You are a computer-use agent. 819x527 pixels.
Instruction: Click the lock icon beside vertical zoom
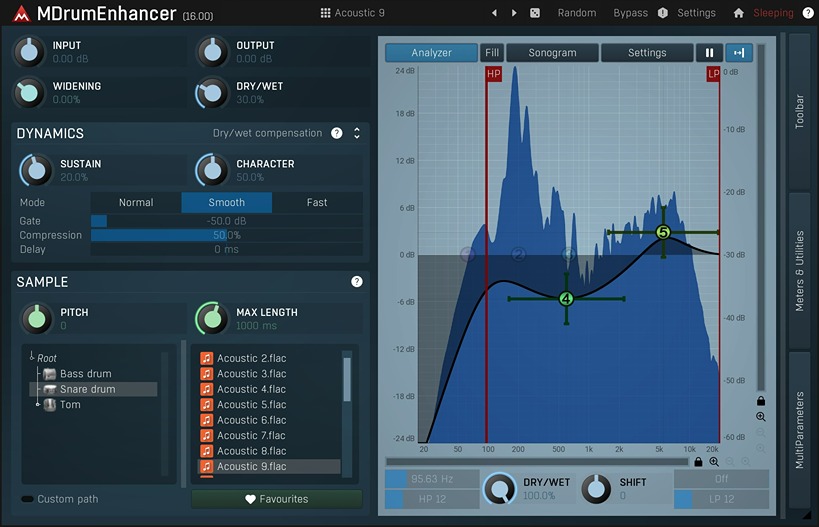[761, 400]
